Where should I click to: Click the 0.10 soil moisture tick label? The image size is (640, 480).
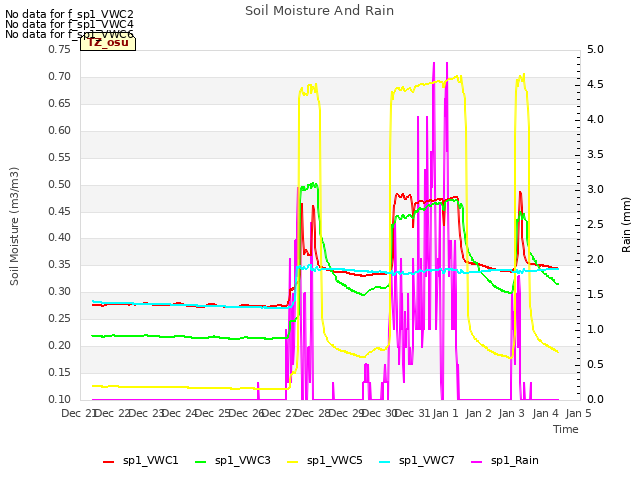pos(60,399)
